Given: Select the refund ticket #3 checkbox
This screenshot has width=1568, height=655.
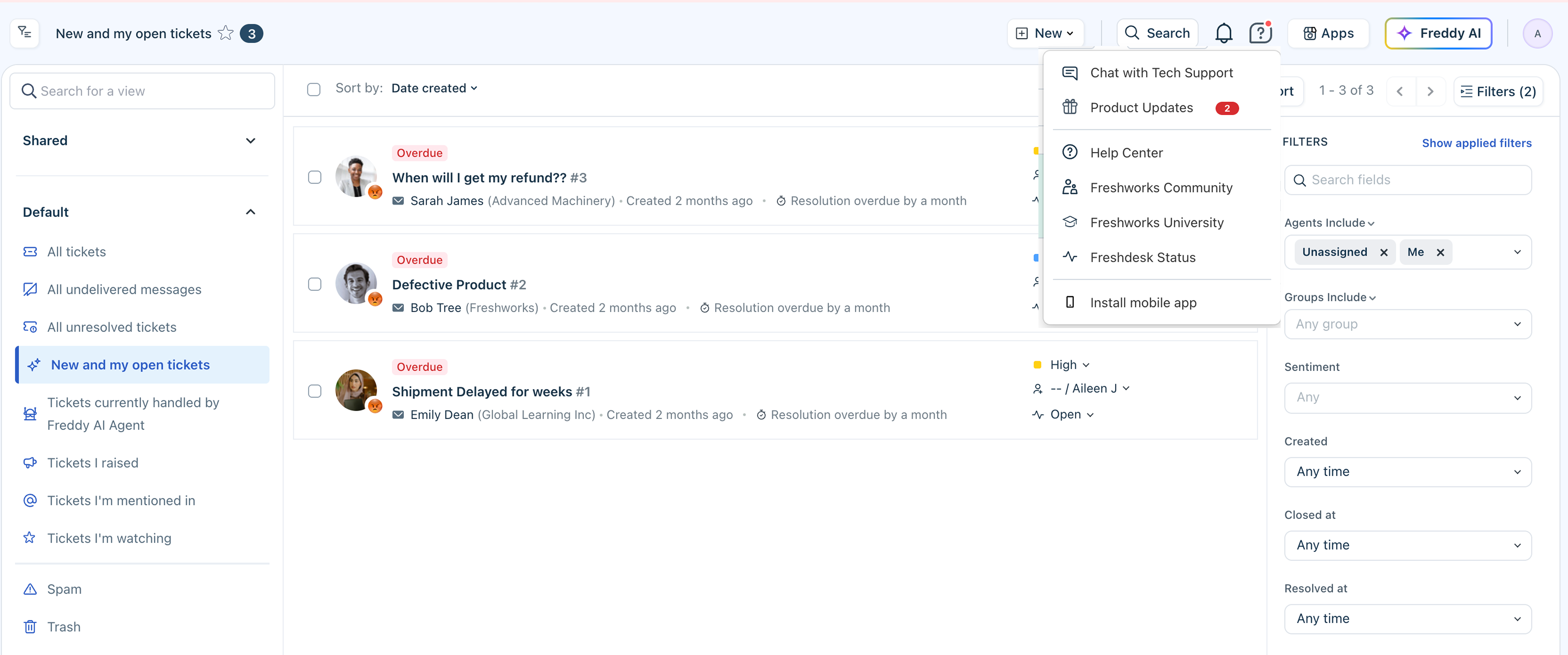Looking at the screenshot, I should point(315,177).
